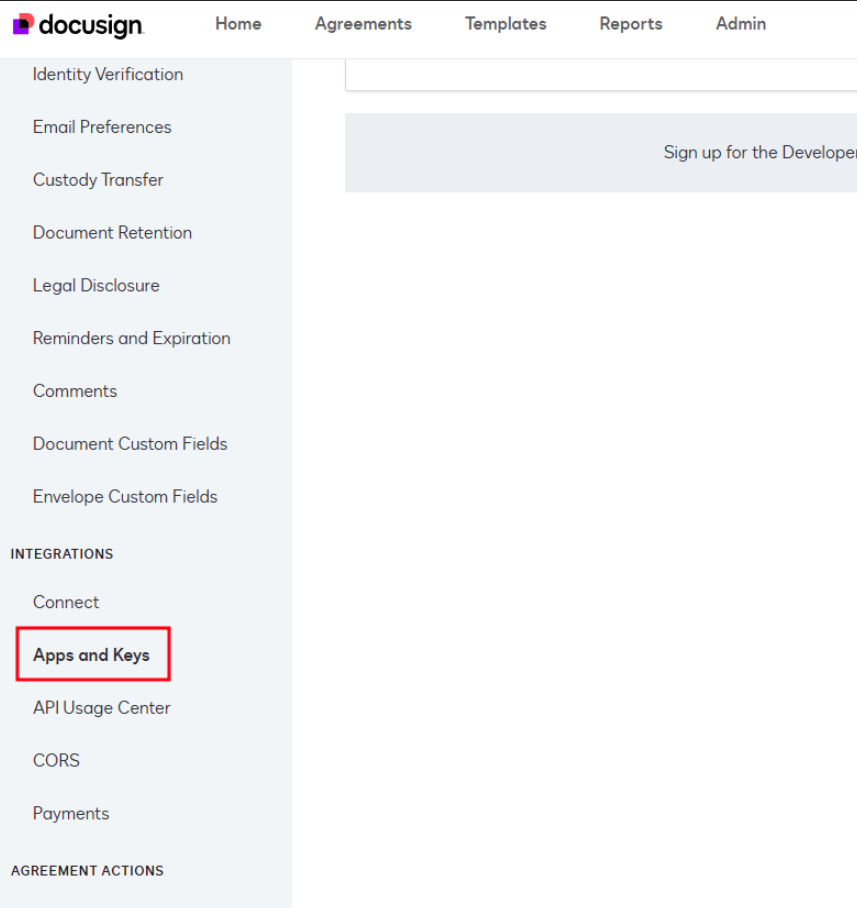
Task: Select Document Custom Fields
Action: [x=130, y=444]
